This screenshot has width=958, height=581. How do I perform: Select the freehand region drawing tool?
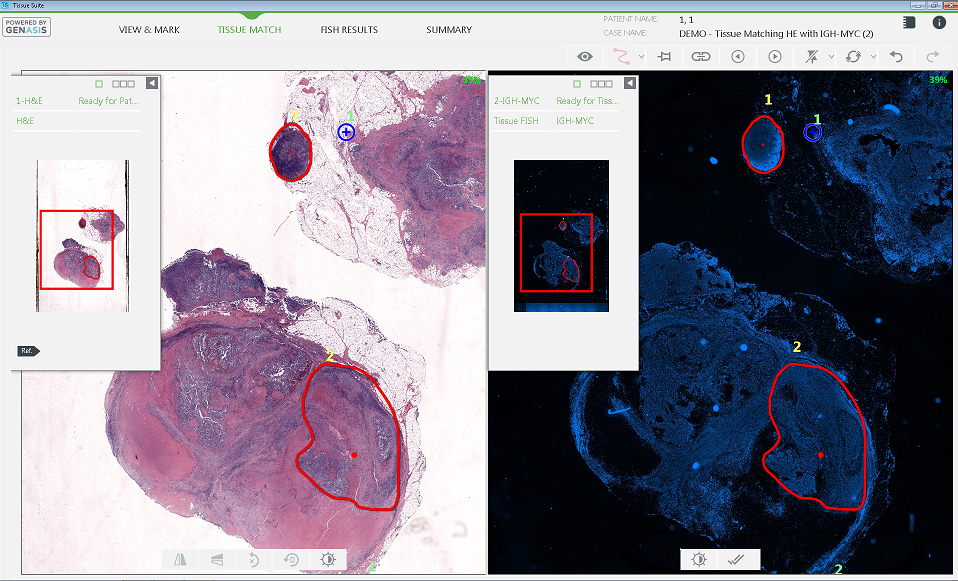(x=621, y=57)
